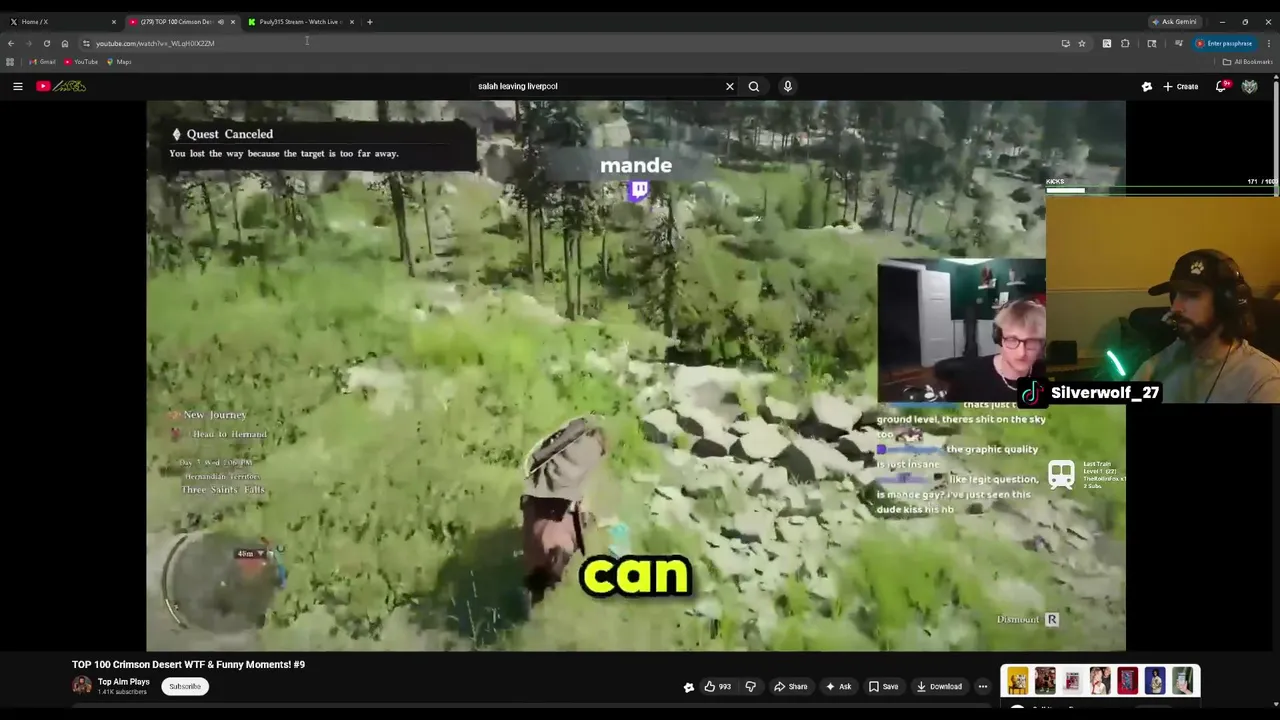
Task: Click the Ask Gemini button
Action: point(1174,21)
